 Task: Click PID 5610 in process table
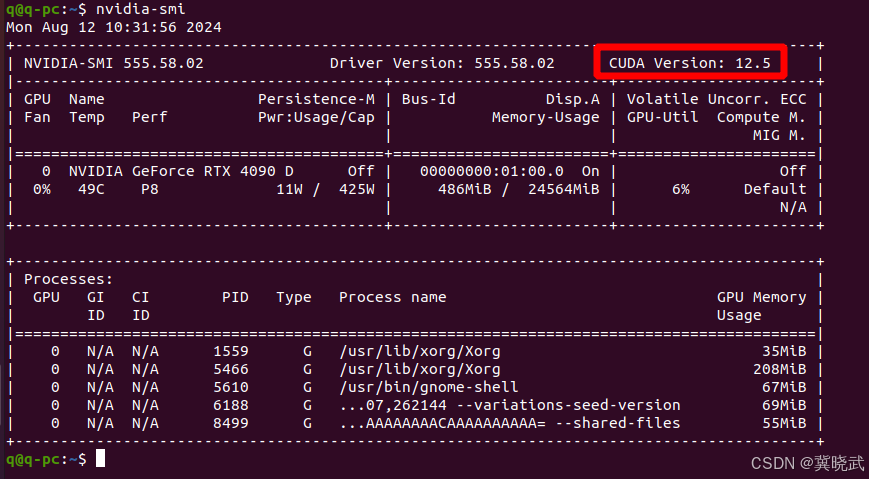231,388
